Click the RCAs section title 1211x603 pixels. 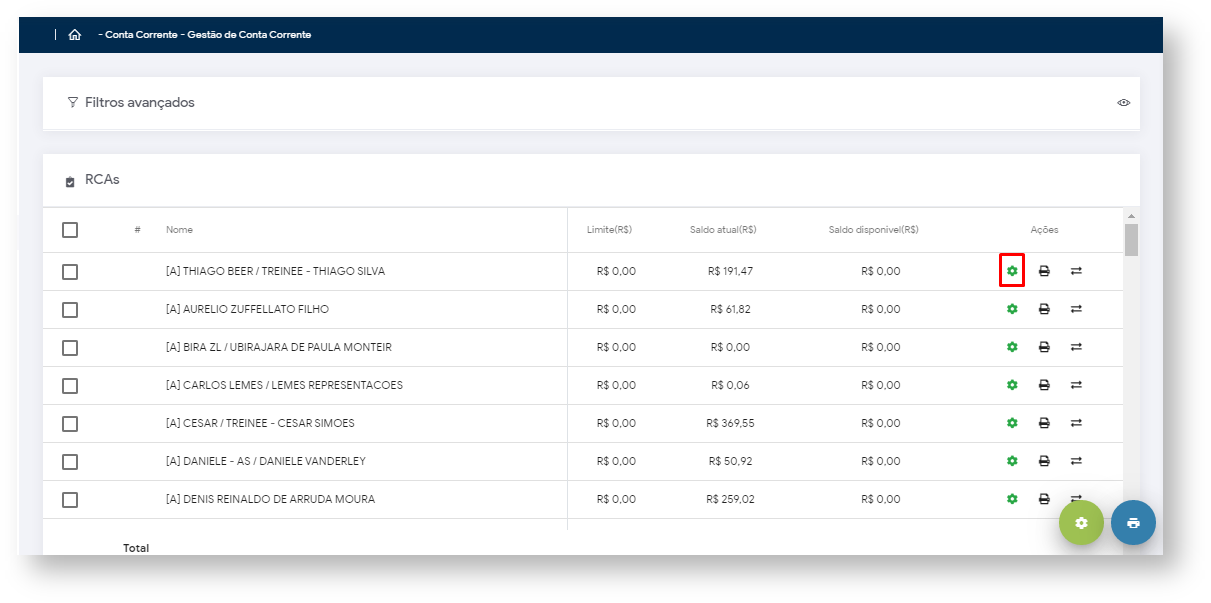coord(102,180)
